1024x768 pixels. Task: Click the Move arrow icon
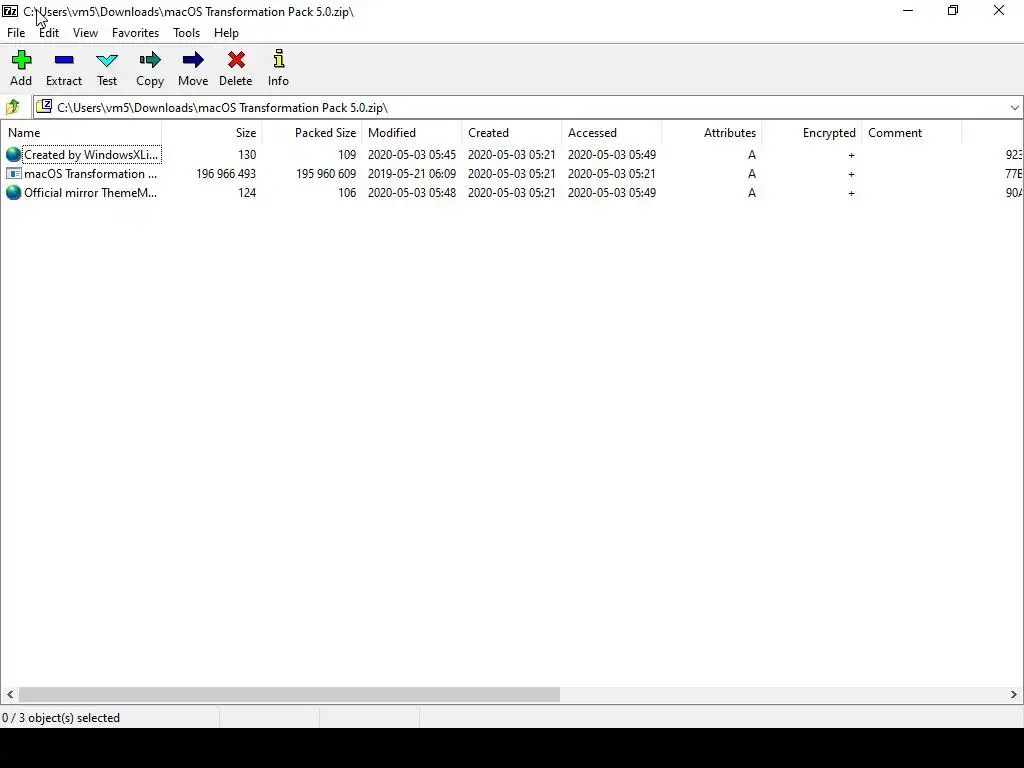coord(193,60)
